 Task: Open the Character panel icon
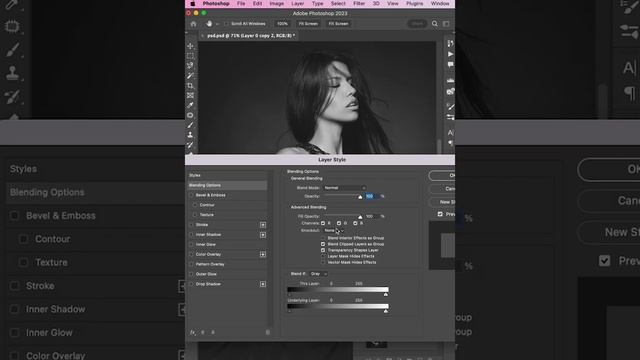click(450, 133)
